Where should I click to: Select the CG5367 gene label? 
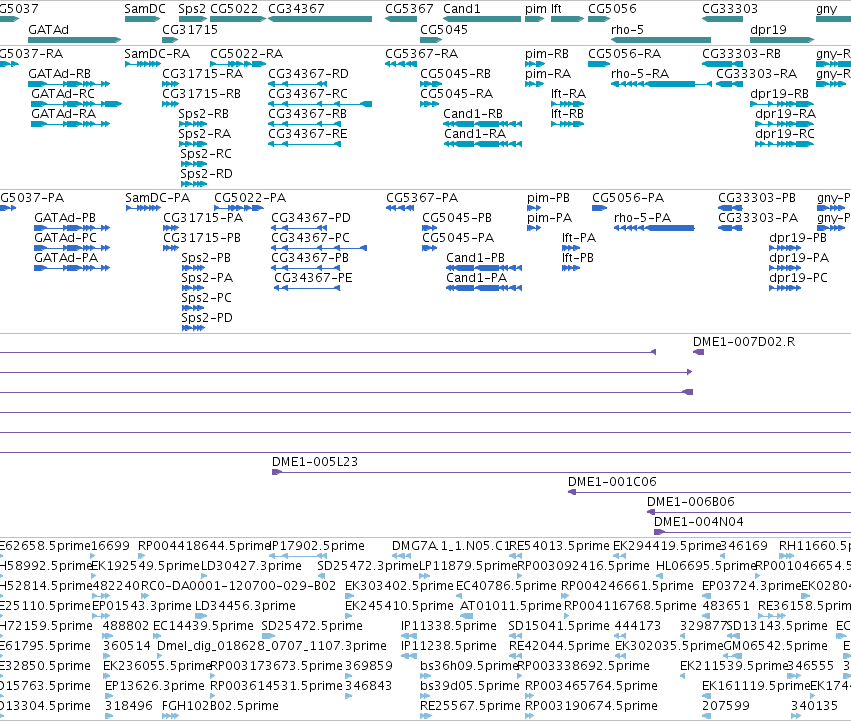pos(409,9)
